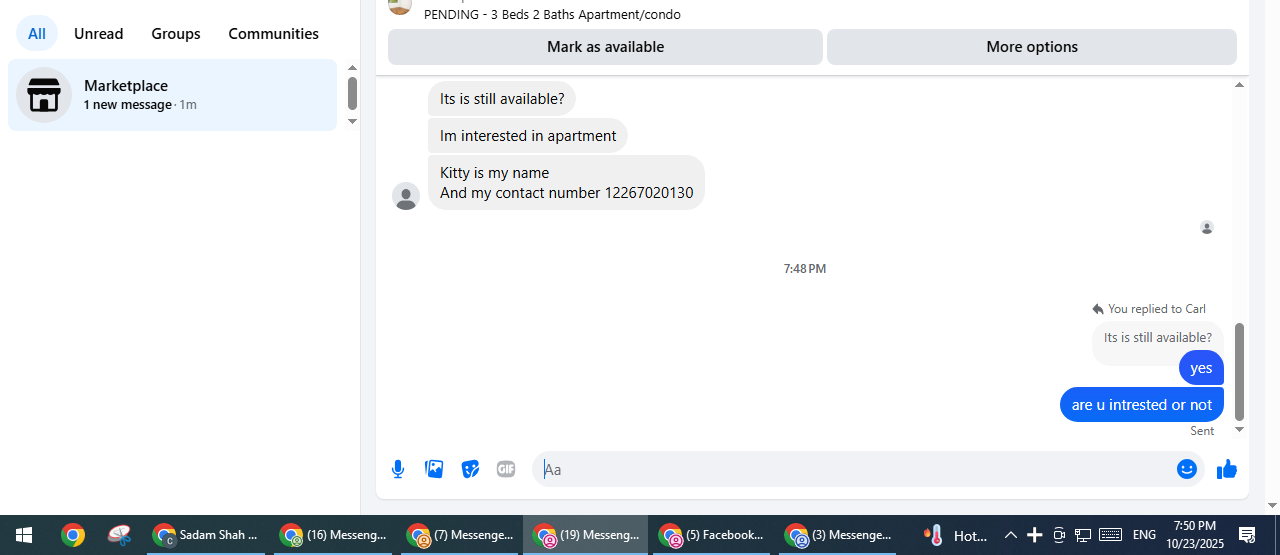Focus the message text input field
The image size is (1280, 555).
point(855,469)
